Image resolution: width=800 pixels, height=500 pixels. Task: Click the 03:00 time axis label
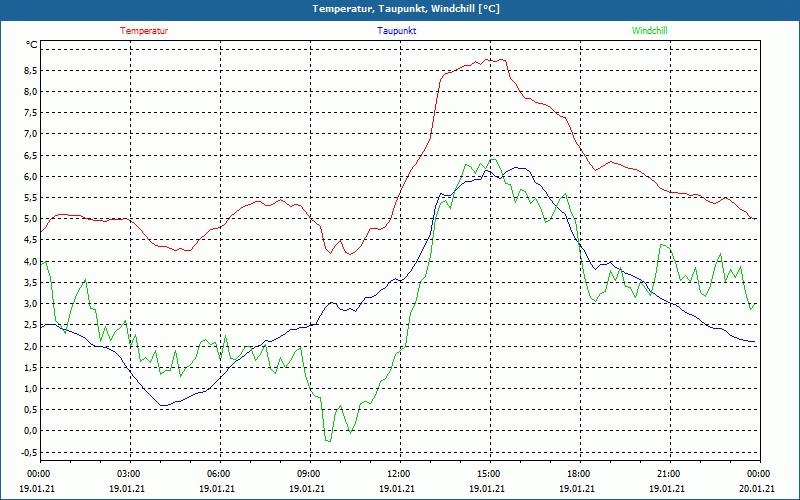click(128, 474)
